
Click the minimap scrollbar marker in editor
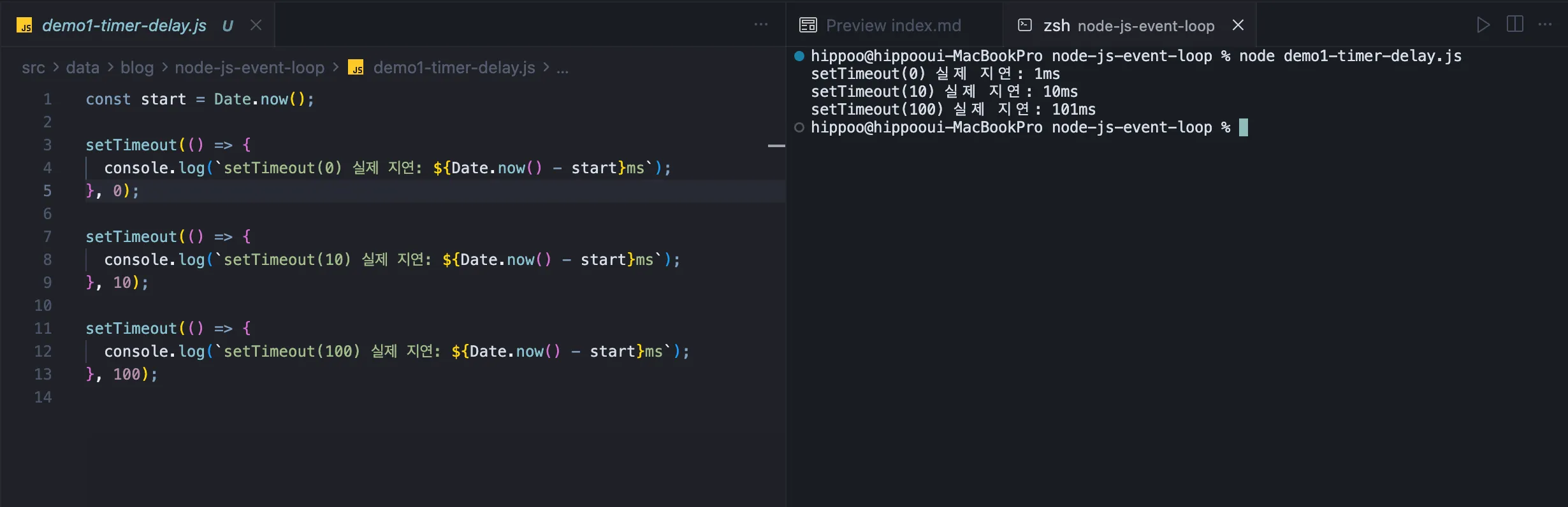[776, 146]
